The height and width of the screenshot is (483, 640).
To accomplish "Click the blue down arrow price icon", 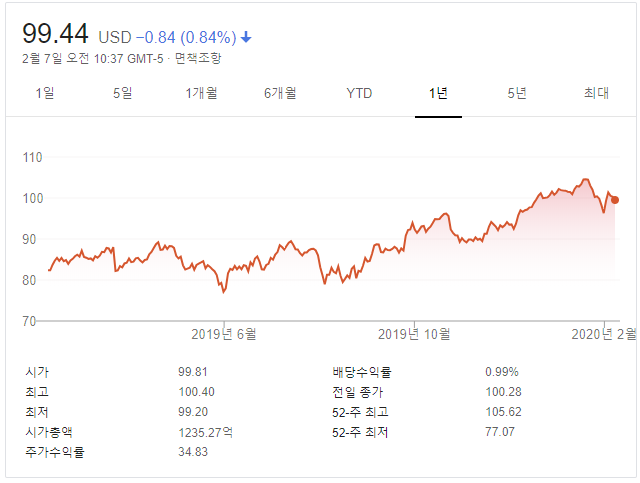I will click(246, 38).
